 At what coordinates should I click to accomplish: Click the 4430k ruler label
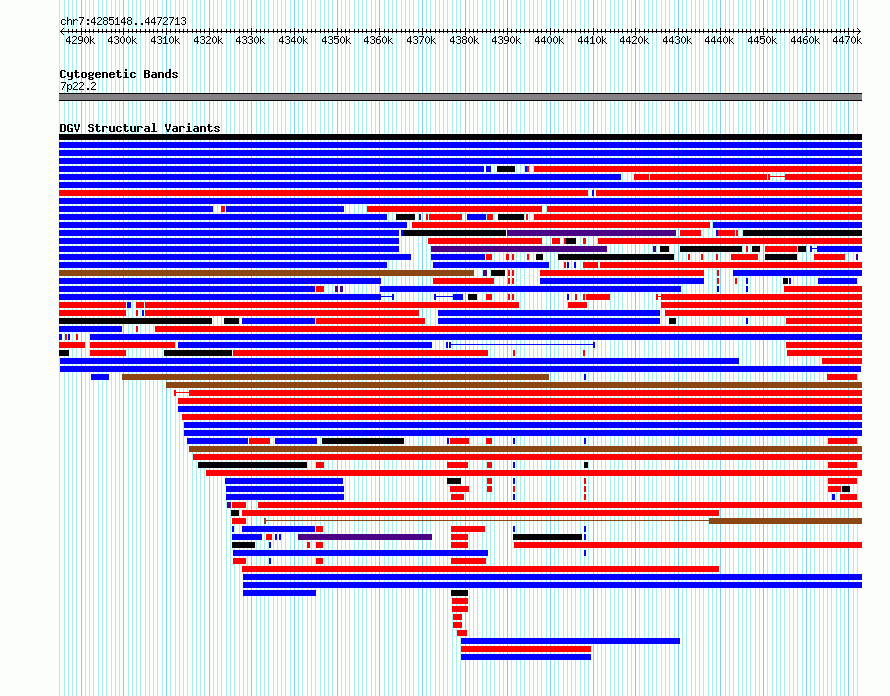coord(677,40)
